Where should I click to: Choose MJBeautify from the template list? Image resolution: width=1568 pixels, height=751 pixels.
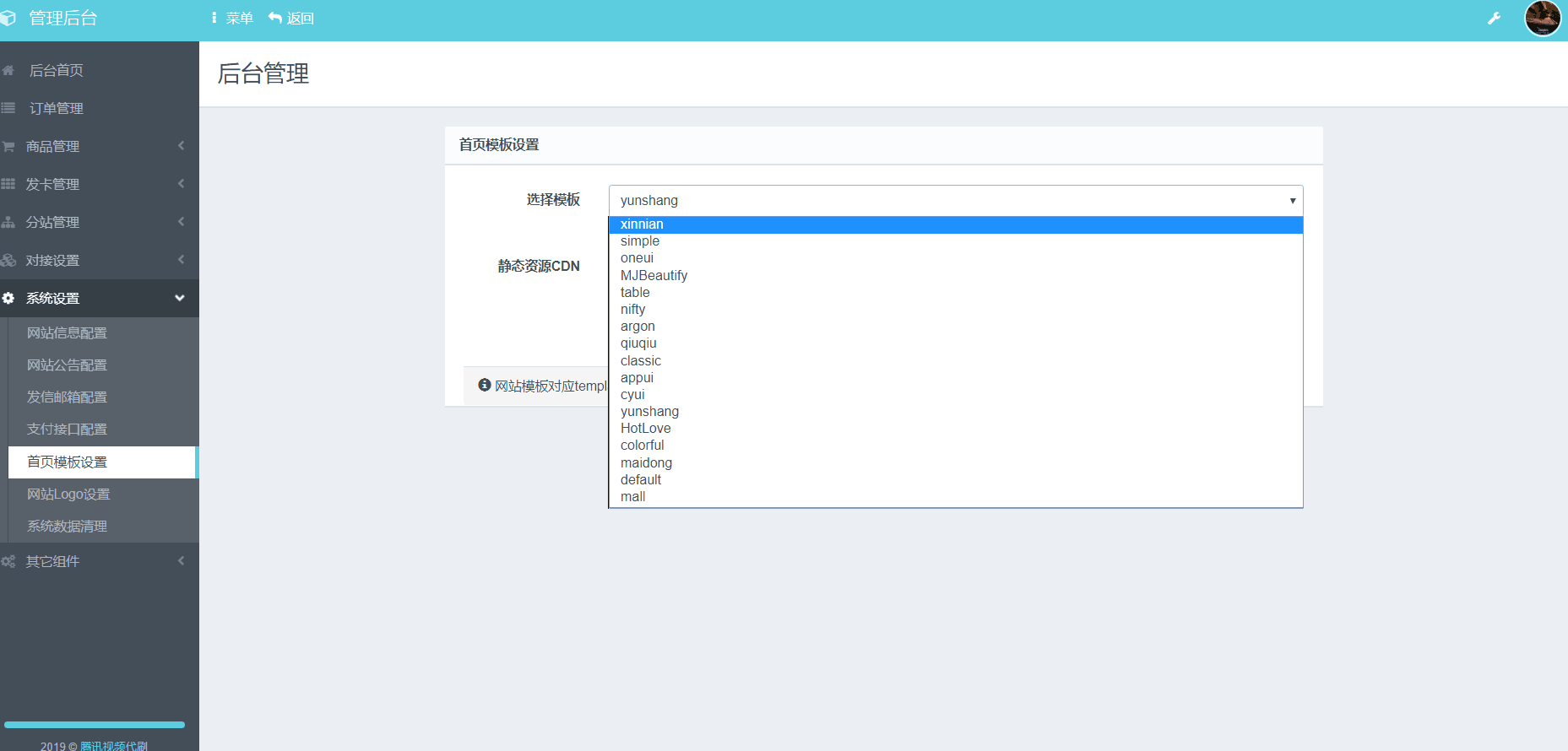[x=654, y=276]
